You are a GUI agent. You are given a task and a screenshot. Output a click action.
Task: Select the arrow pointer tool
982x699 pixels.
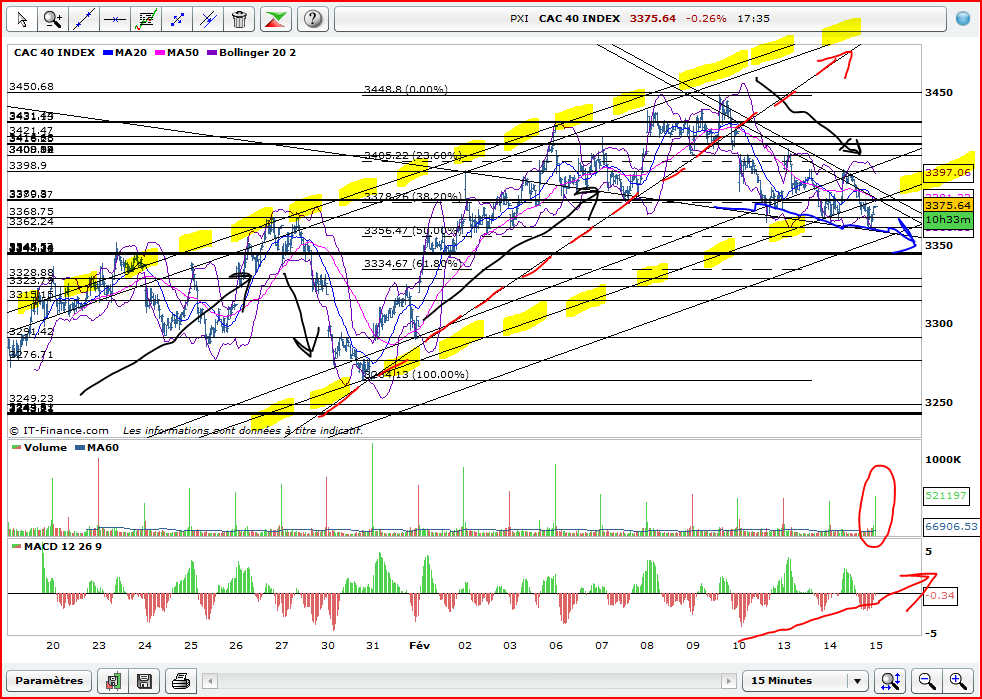click(22, 18)
